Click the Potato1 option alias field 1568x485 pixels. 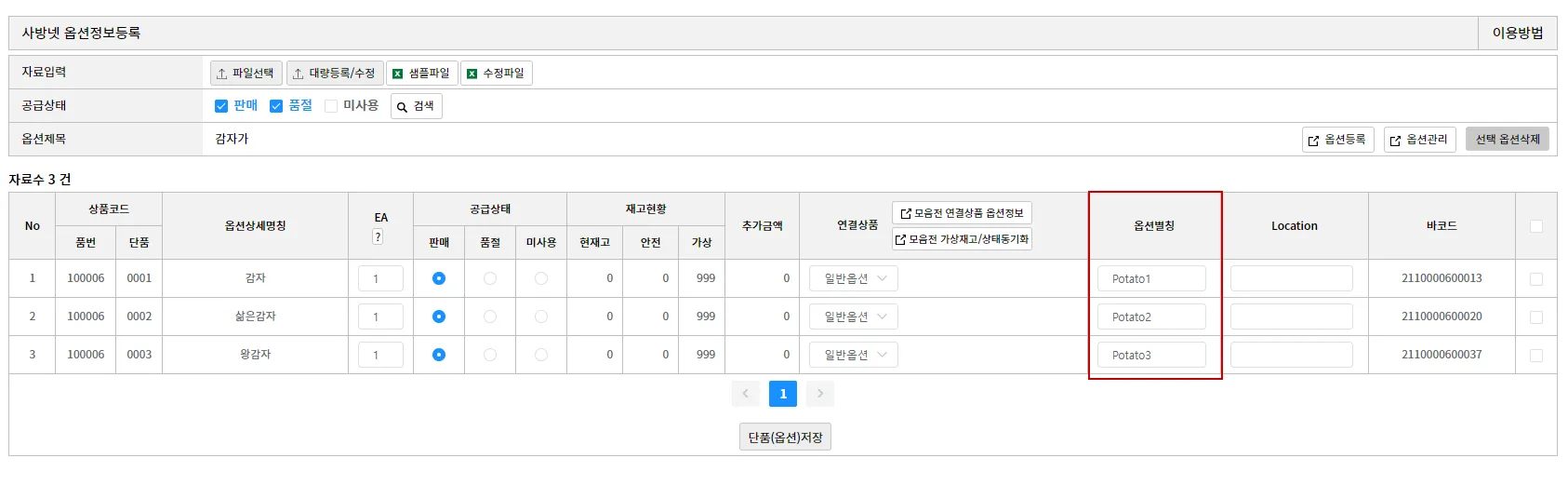pos(1151,278)
